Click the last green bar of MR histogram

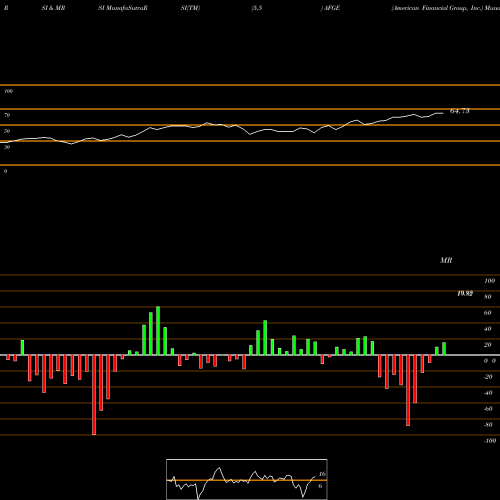444,349
